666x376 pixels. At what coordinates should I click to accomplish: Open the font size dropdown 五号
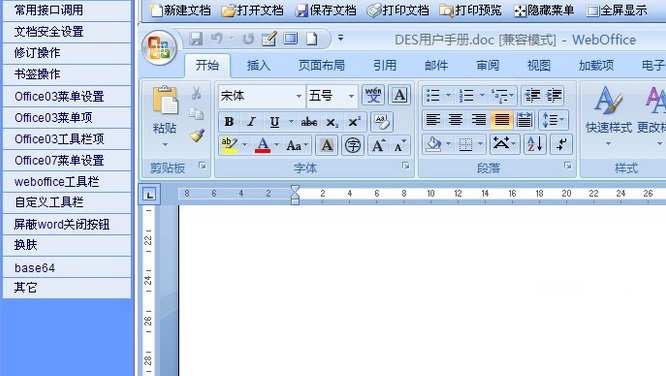351,96
